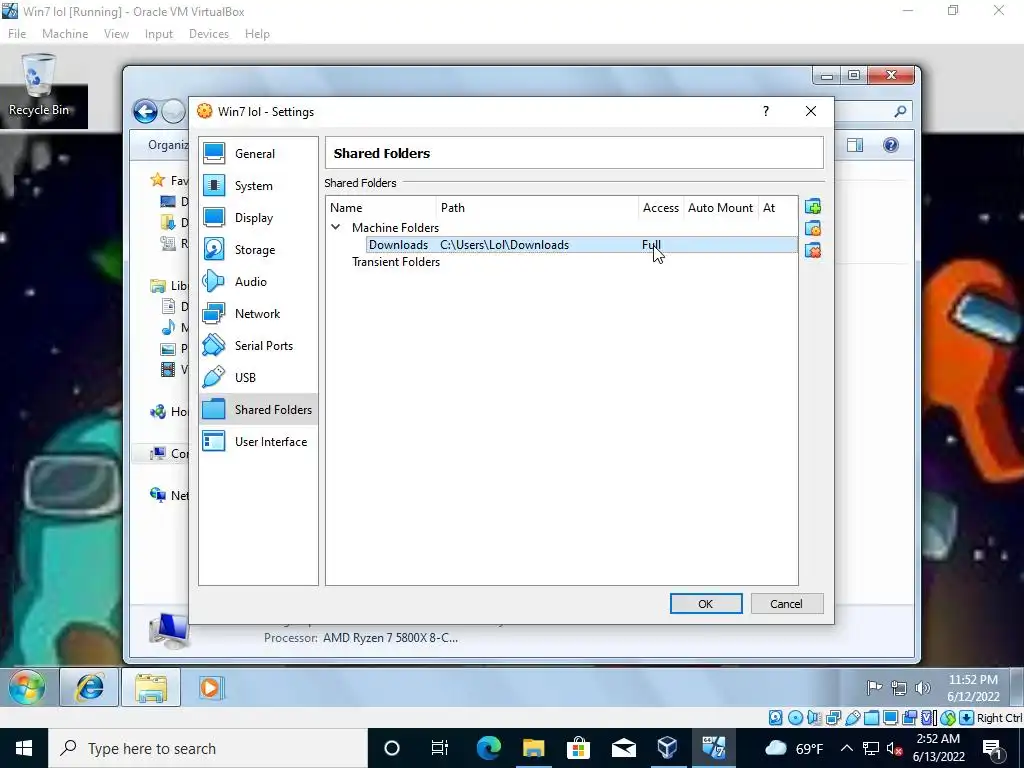Open the Serial Ports settings category
The height and width of the screenshot is (768, 1024).
tap(258, 345)
